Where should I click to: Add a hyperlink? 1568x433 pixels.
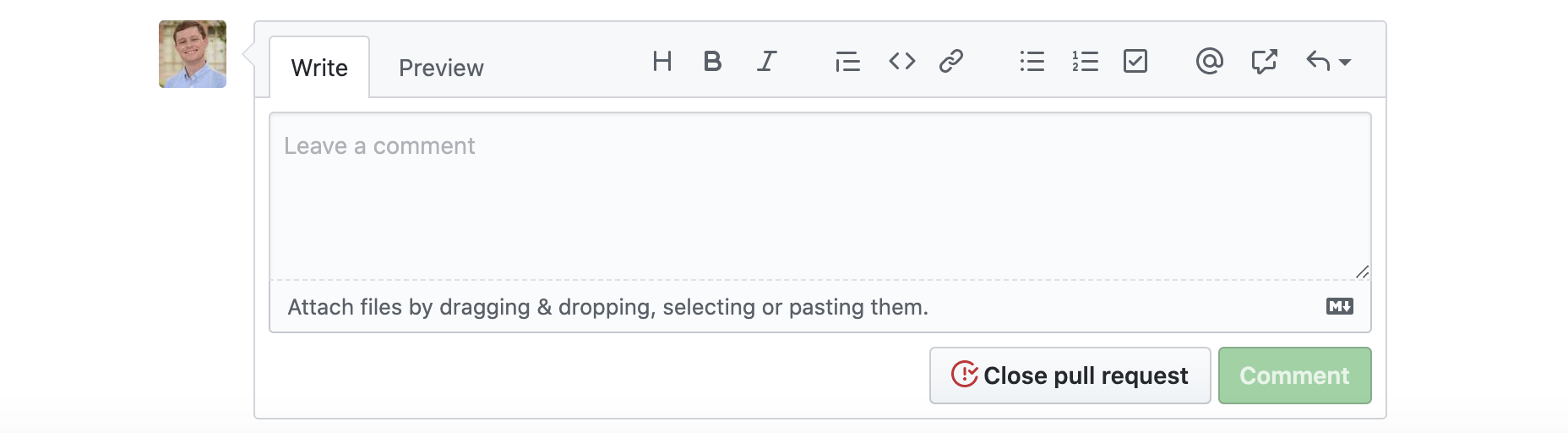[x=951, y=61]
